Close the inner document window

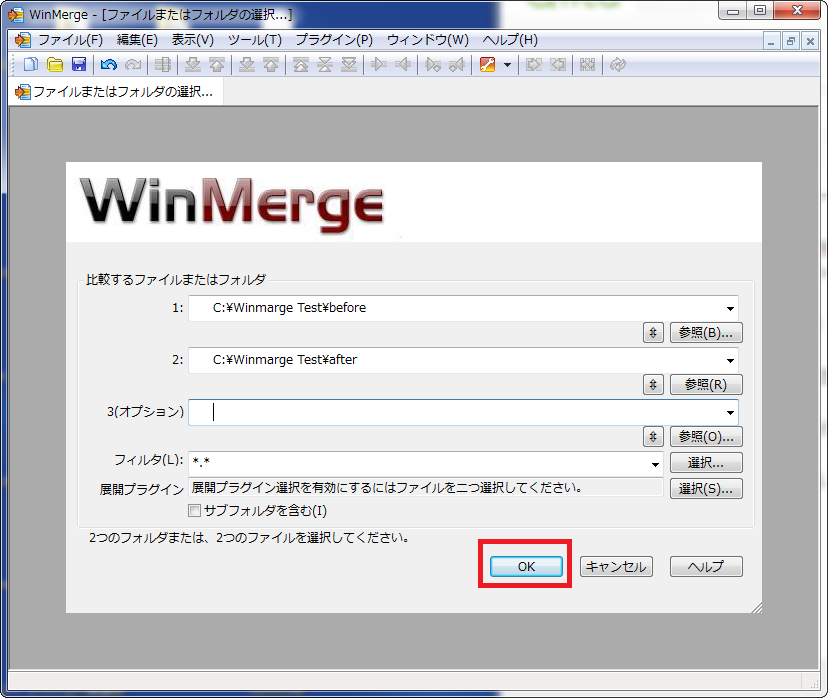tap(810, 41)
